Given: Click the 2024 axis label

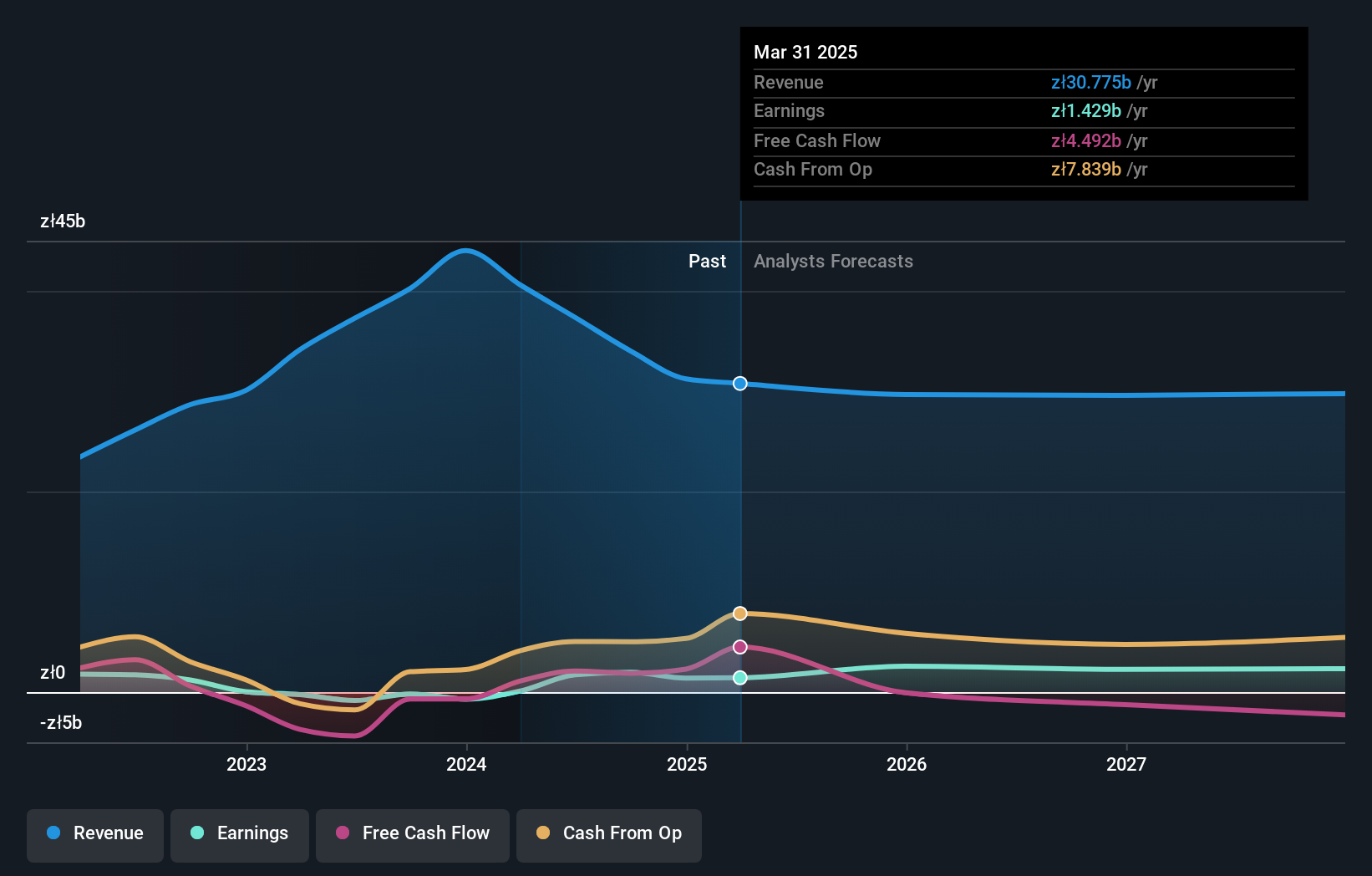Looking at the screenshot, I should 466,764.
